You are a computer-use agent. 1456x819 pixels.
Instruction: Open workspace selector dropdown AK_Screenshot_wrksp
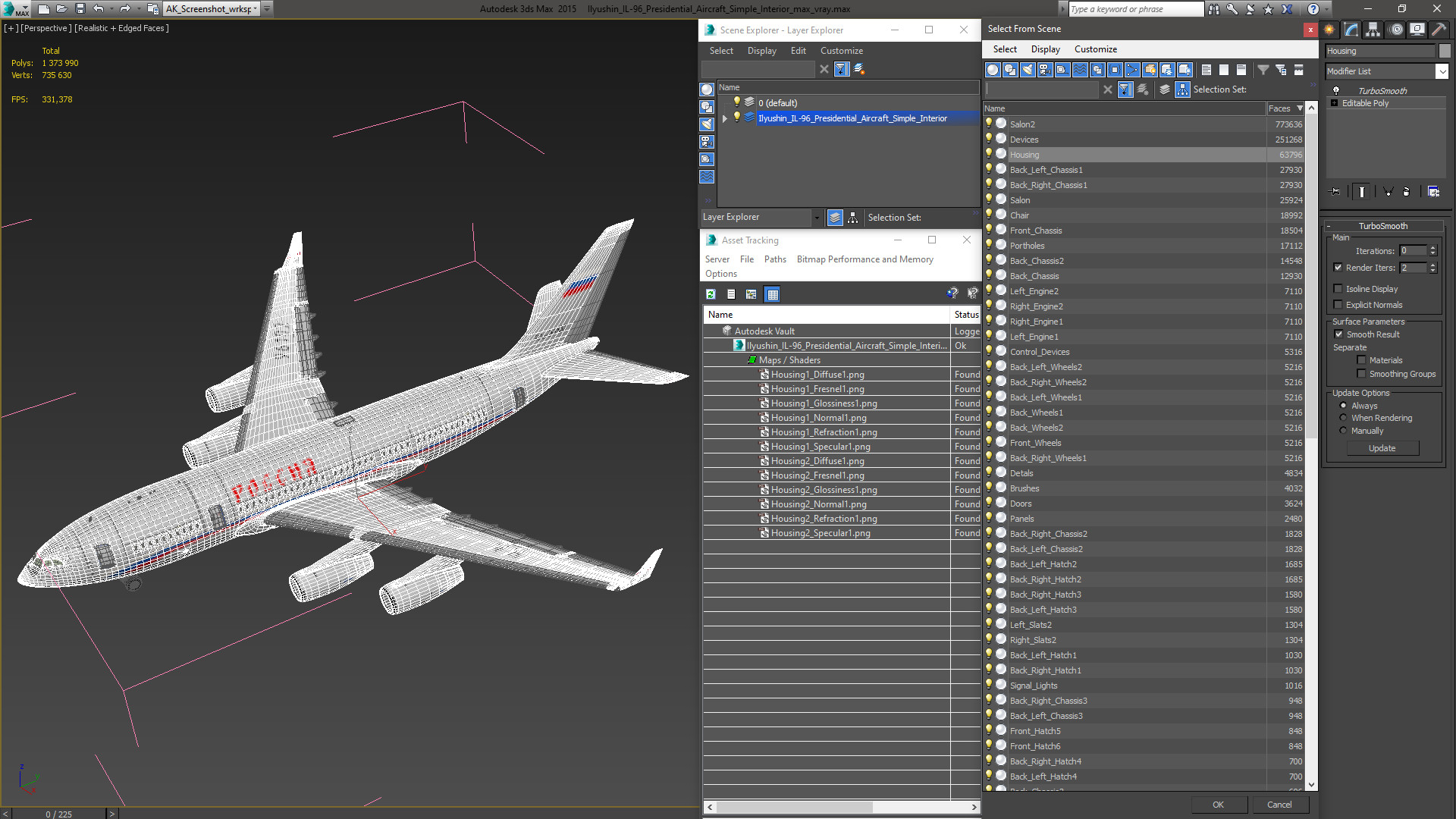point(256,9)
